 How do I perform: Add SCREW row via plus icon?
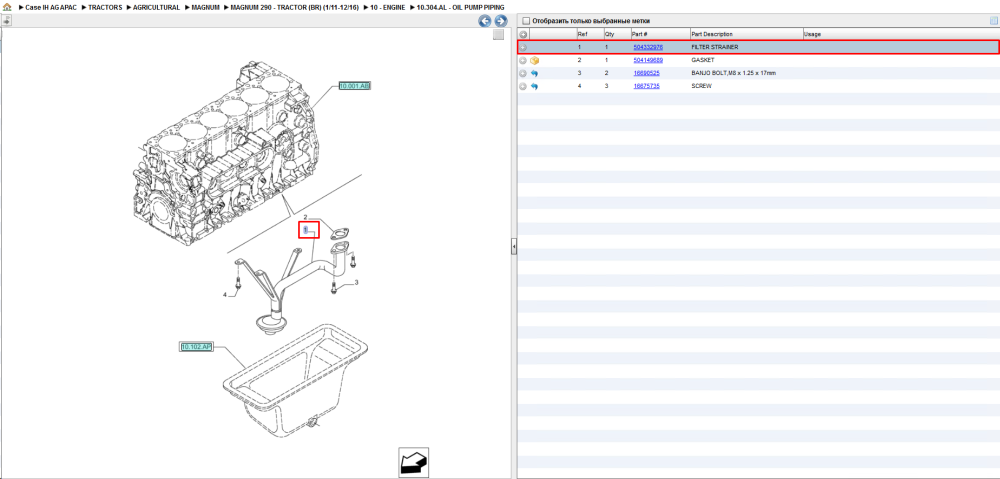[523, 86]
